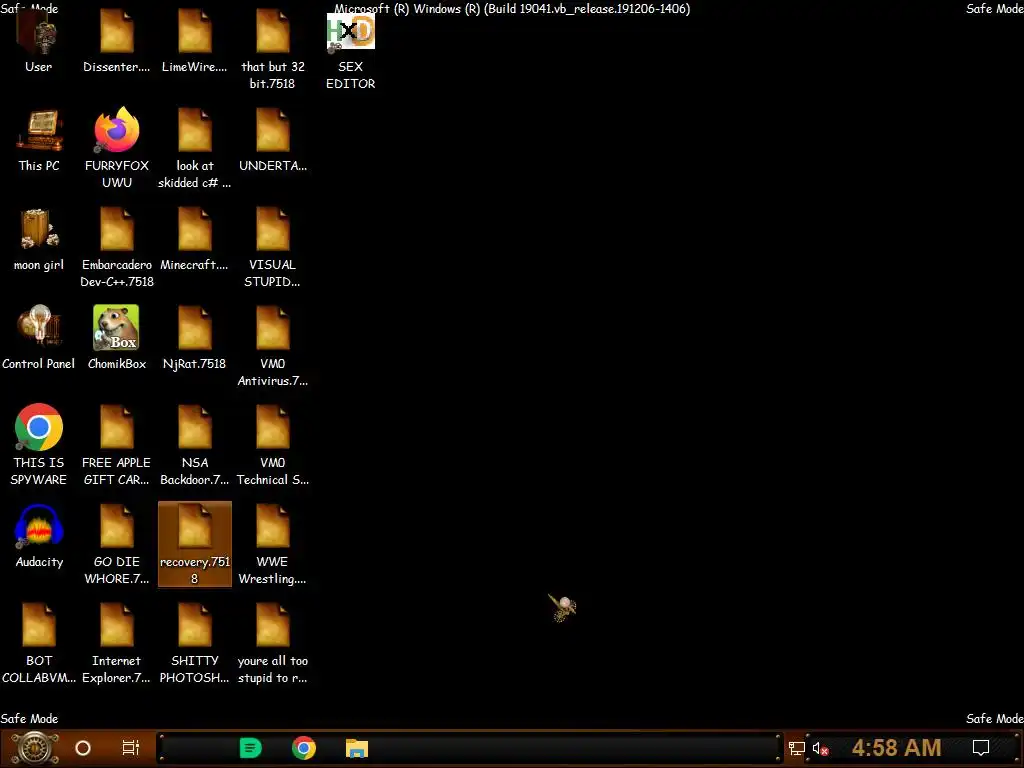Open Task View on taskbar
The image size is (1024, 768).
[131, 748]
